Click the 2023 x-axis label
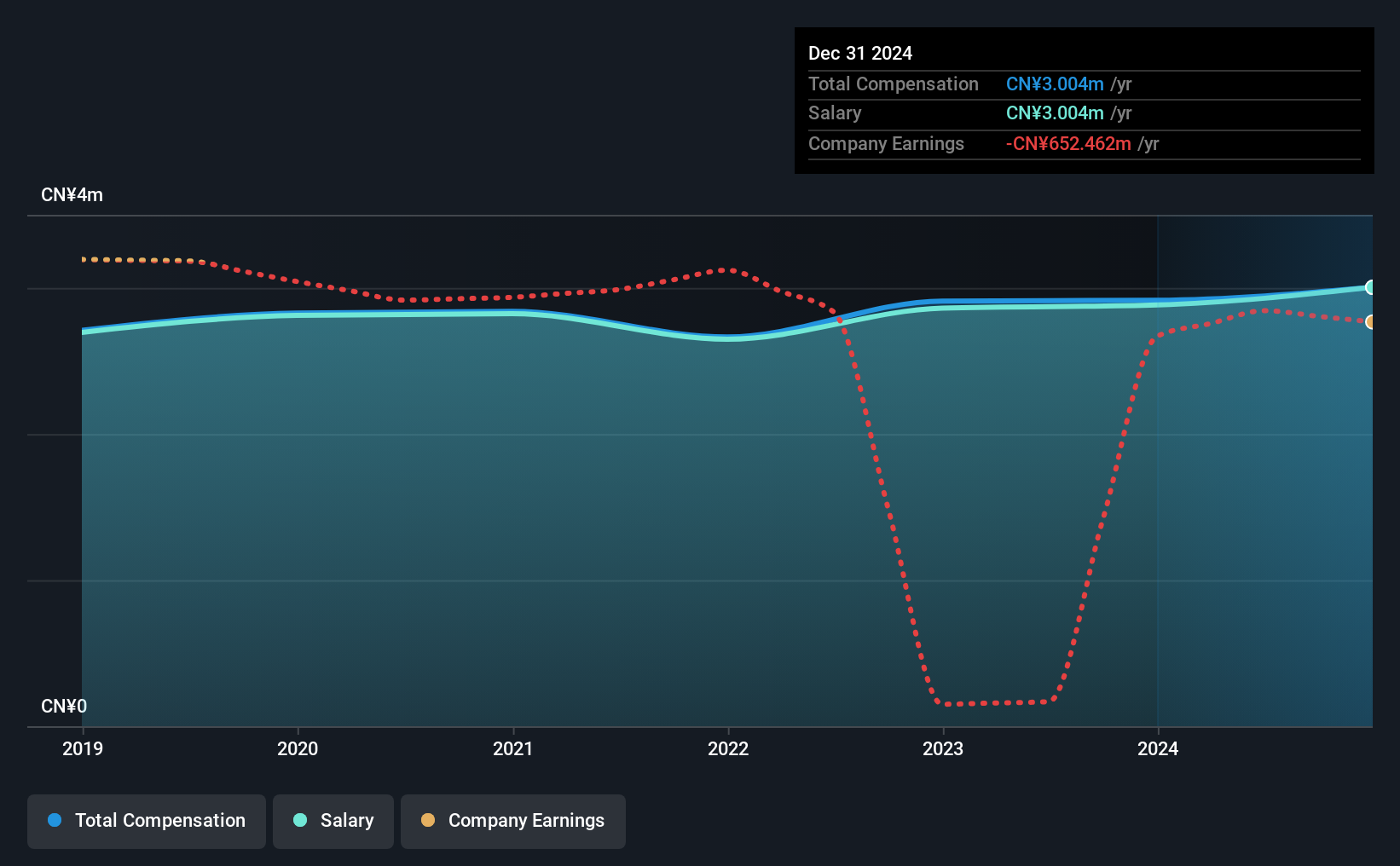1400x866 pixels. [943, 748]
